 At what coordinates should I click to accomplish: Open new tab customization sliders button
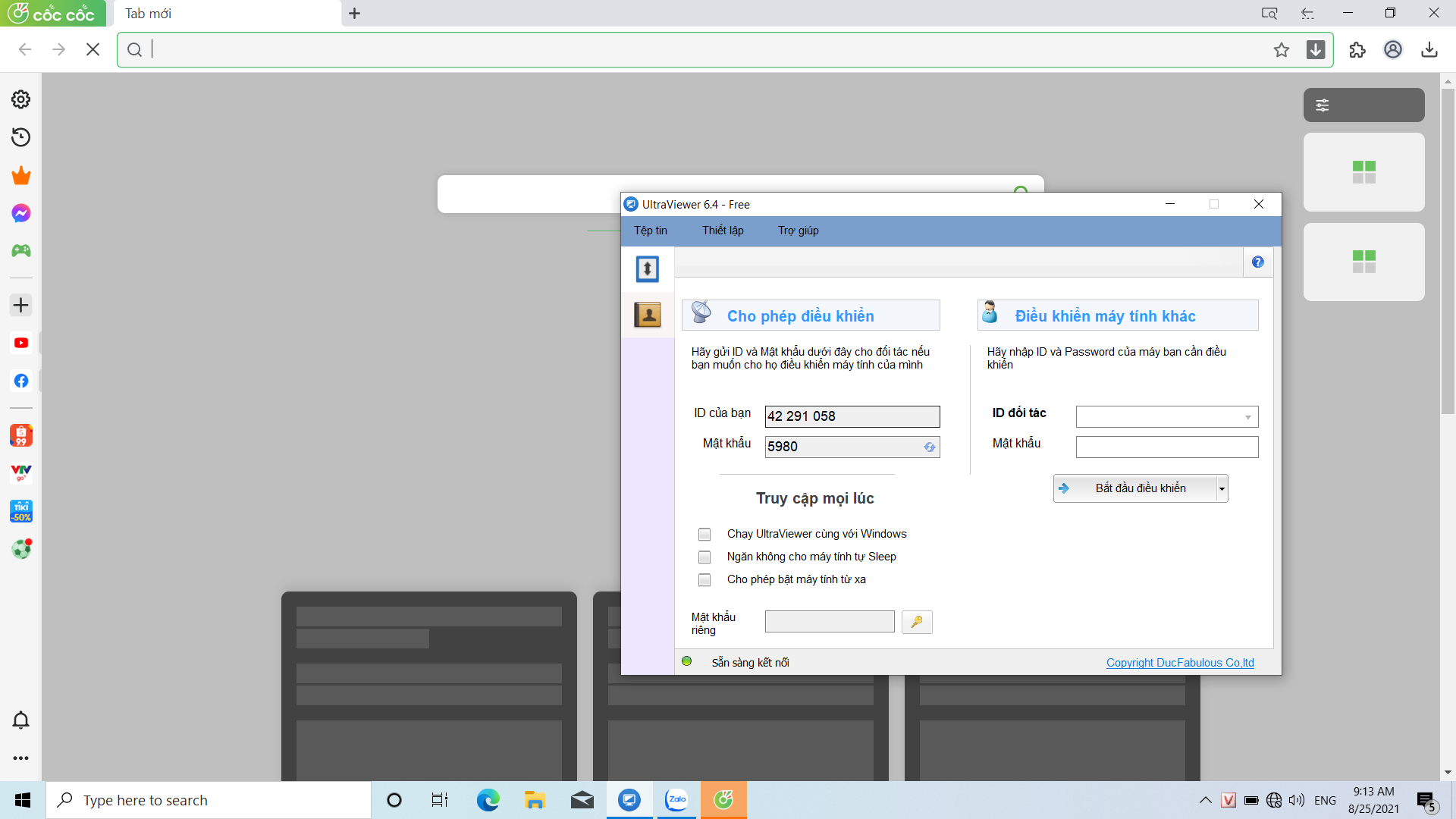(1363, 105)
